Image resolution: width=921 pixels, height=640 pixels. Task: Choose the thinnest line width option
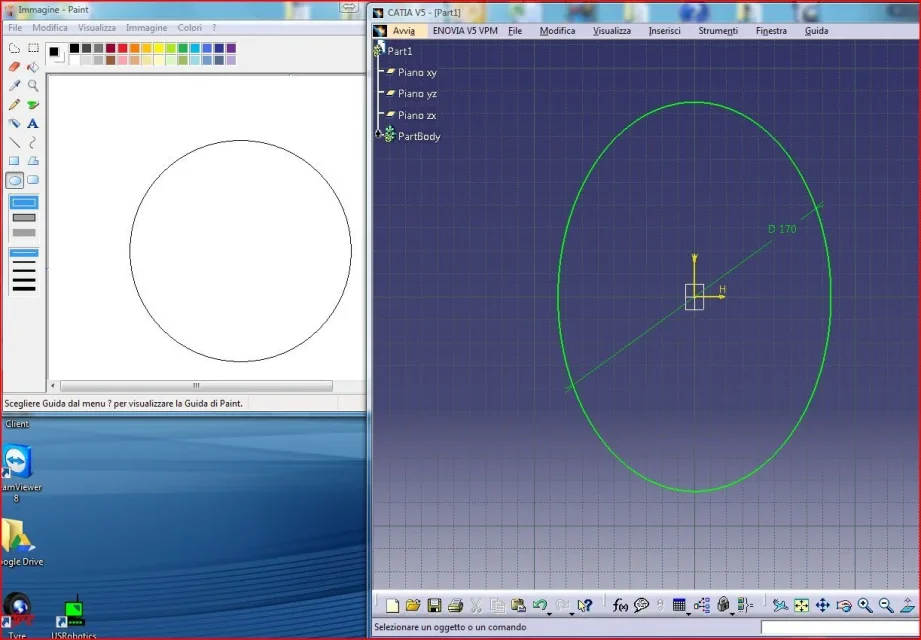(24, 253)
